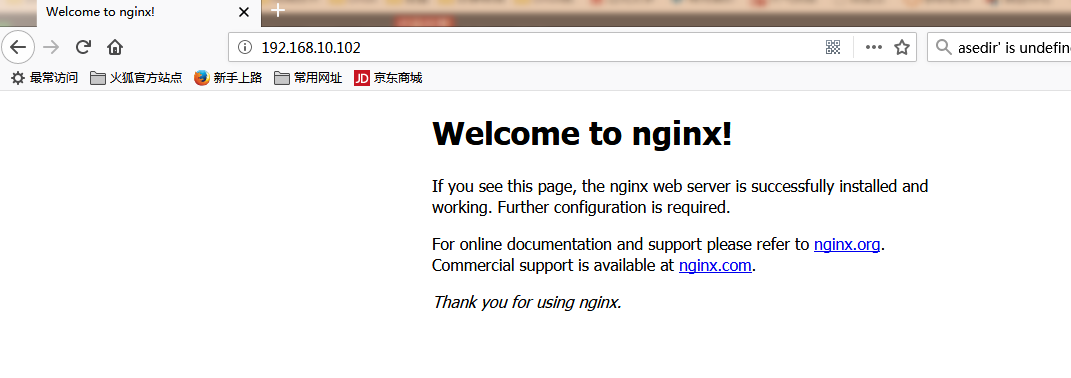The width and height of the screenshot is (1071, 378).
Task: Reload the current page
Action: click(x=83, y=47)
